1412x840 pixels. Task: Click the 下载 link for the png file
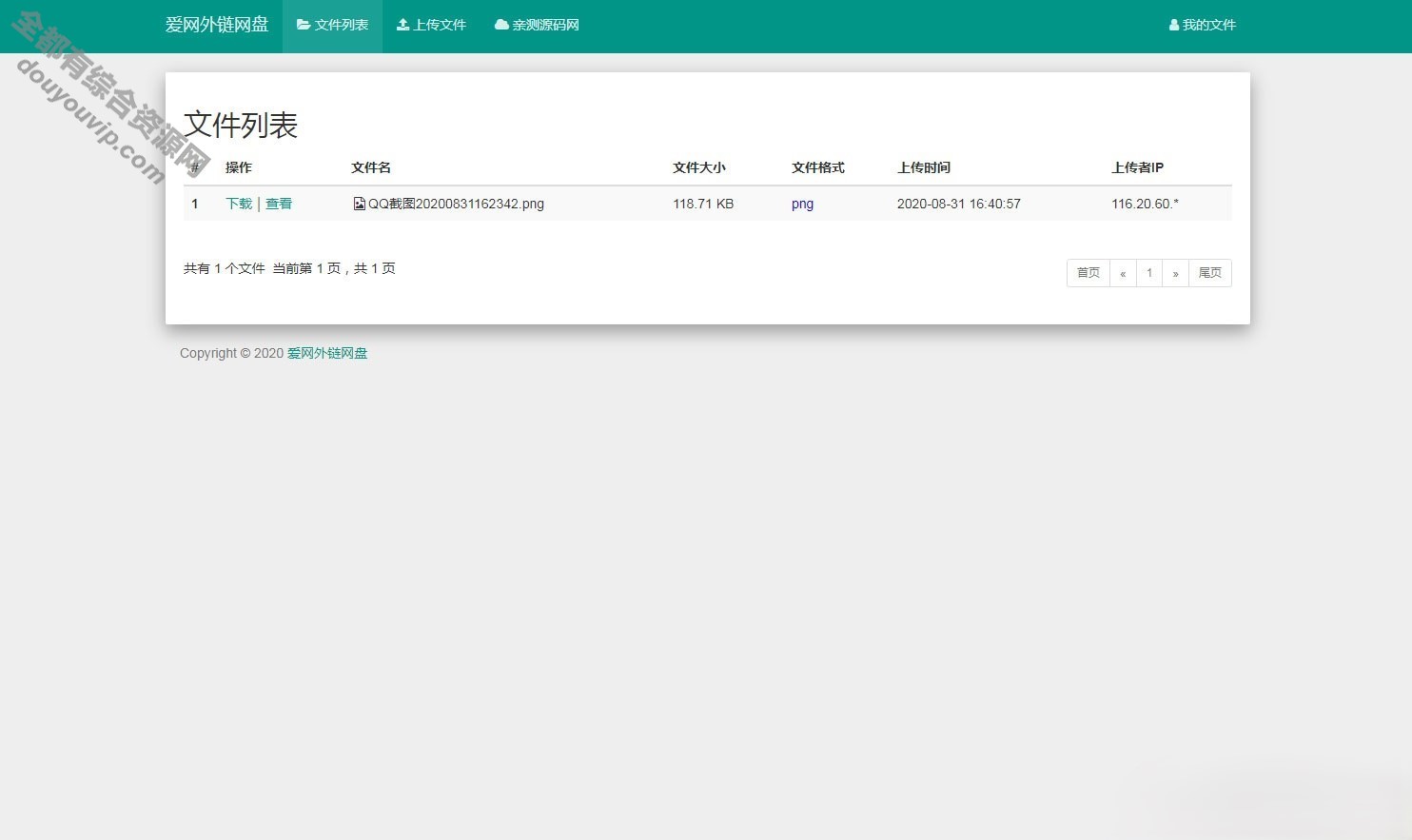click(x=239, y=204)
